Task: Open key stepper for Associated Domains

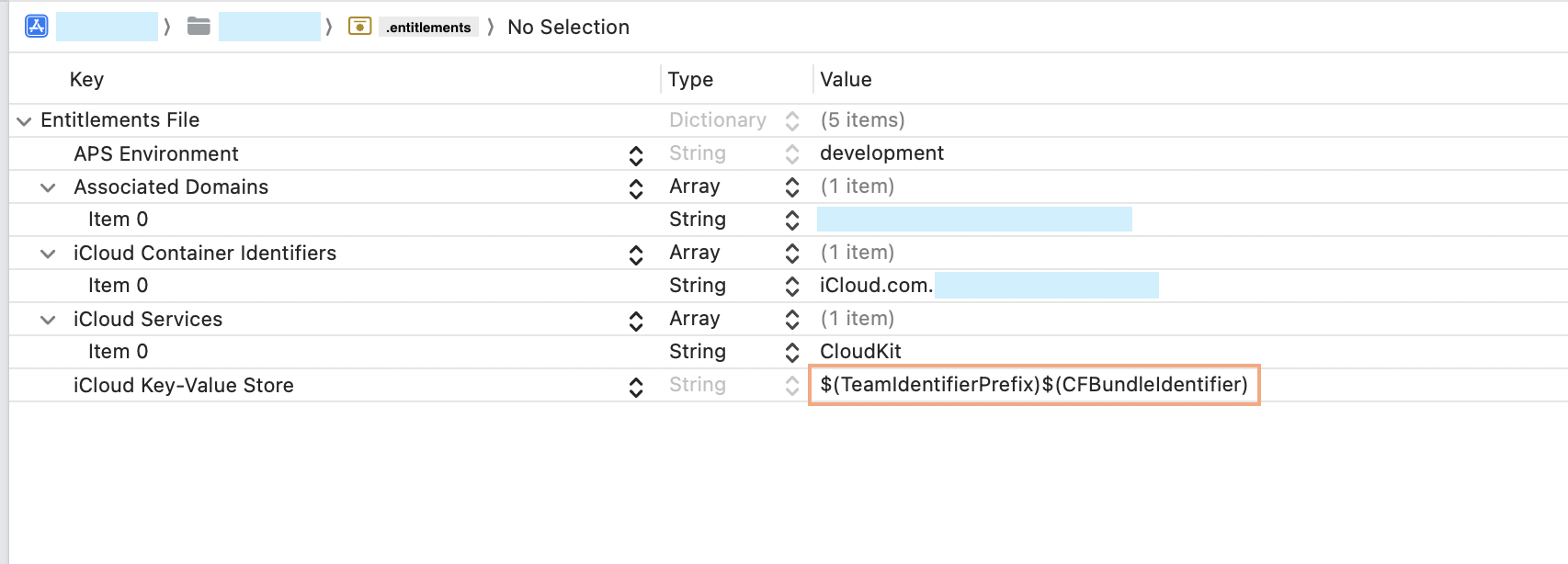Action: coord(636,188)
